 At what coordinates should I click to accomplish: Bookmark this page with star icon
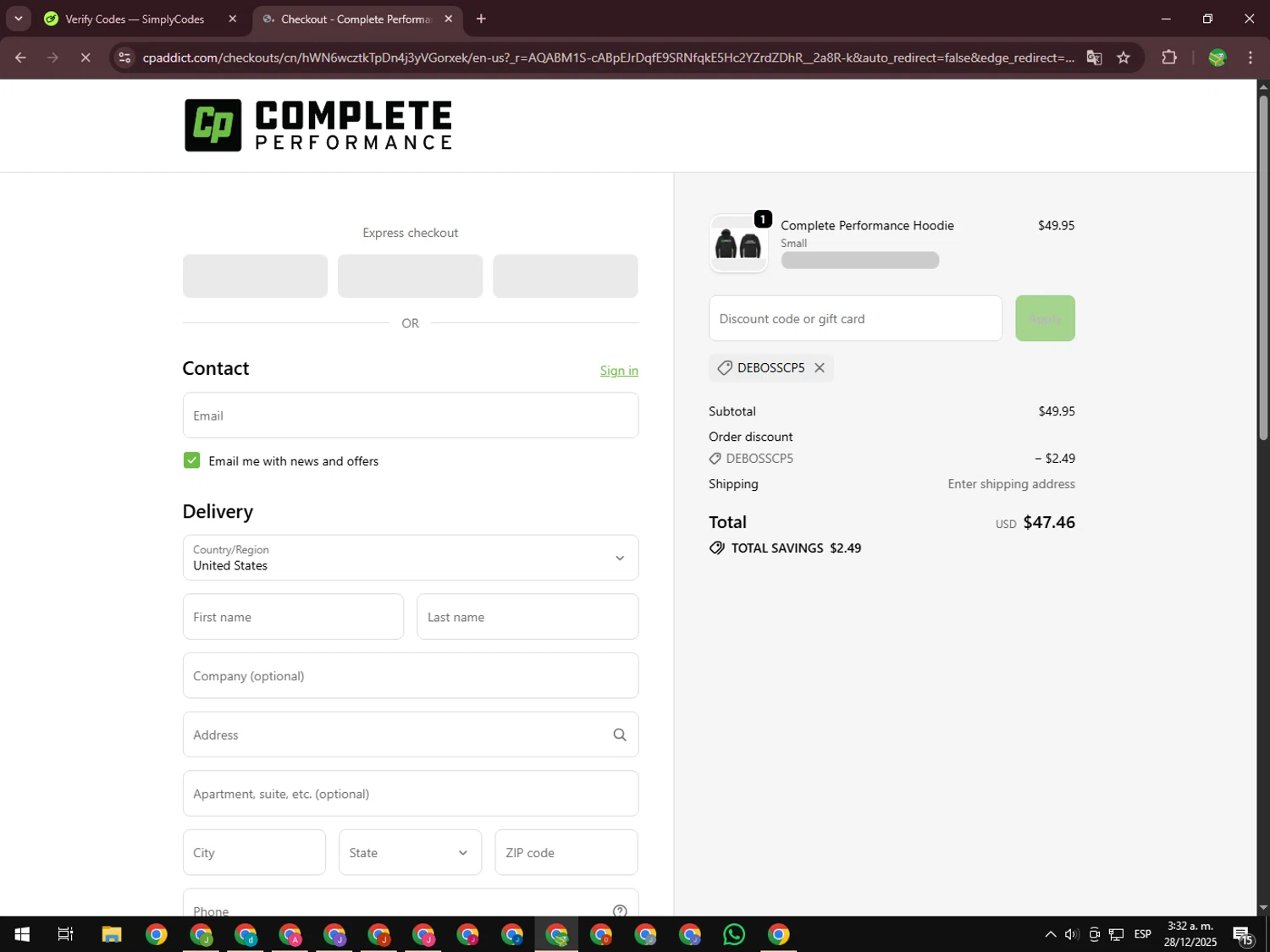[1124, 58]
